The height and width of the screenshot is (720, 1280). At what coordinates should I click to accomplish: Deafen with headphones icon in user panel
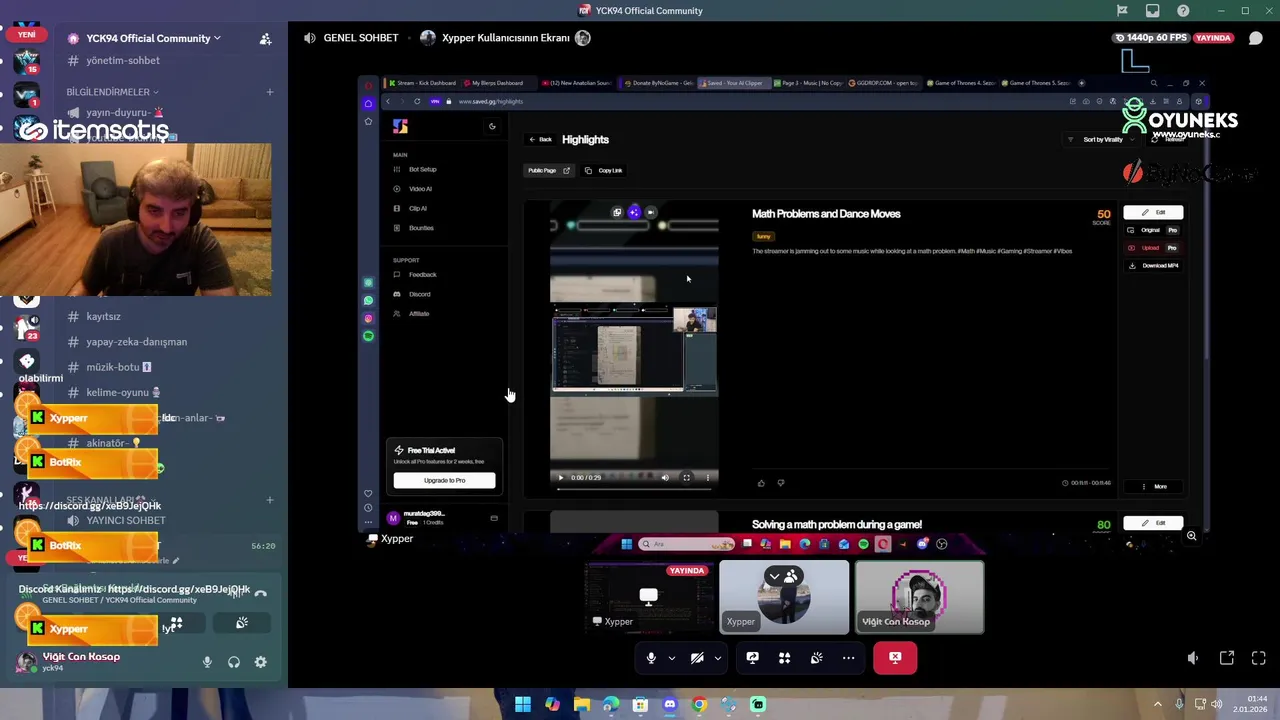234,662
